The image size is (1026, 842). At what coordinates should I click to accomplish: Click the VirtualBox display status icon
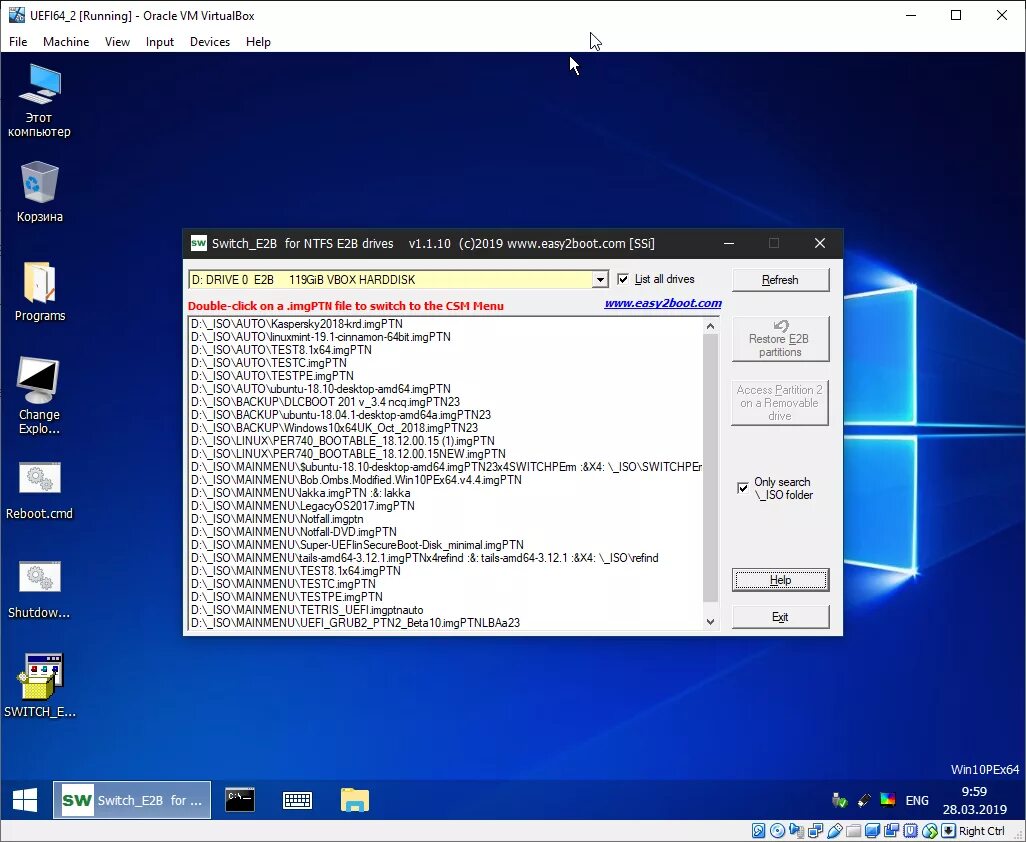click(872, 831)
